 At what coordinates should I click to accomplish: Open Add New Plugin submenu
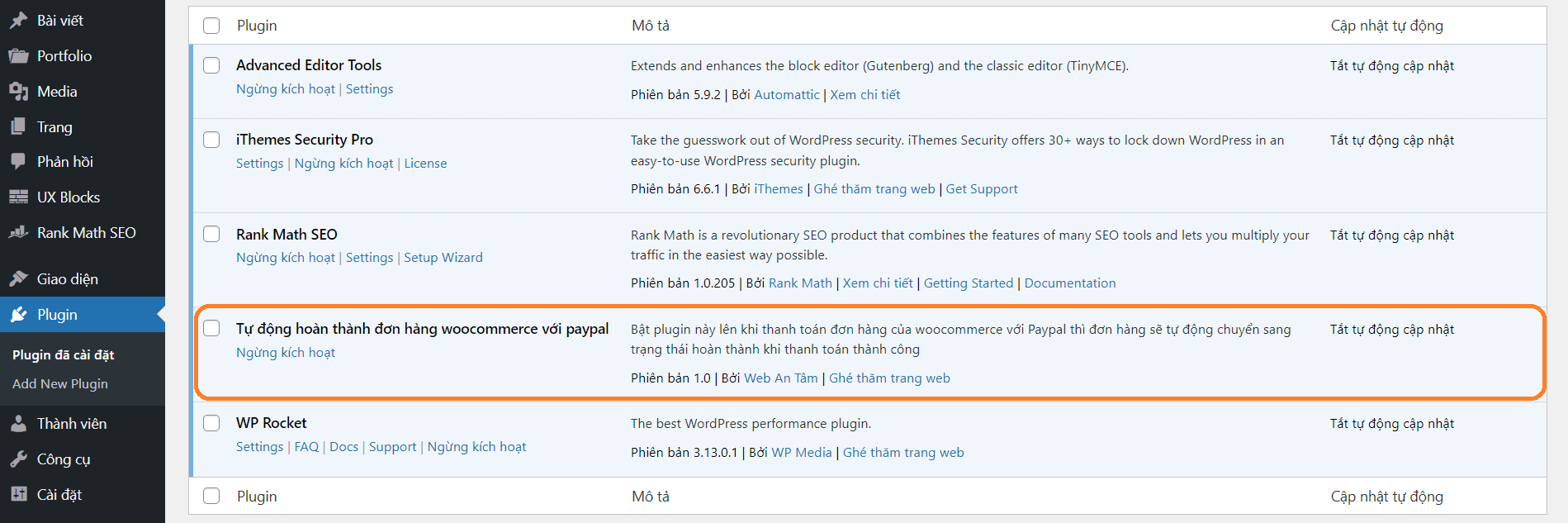(x=60, y=384)
